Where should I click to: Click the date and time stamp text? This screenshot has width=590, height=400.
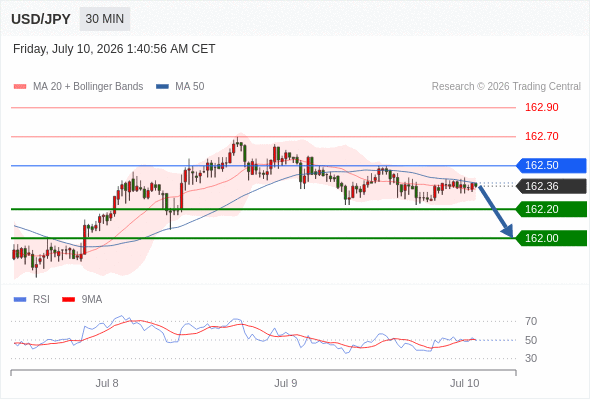pos(114,49)
